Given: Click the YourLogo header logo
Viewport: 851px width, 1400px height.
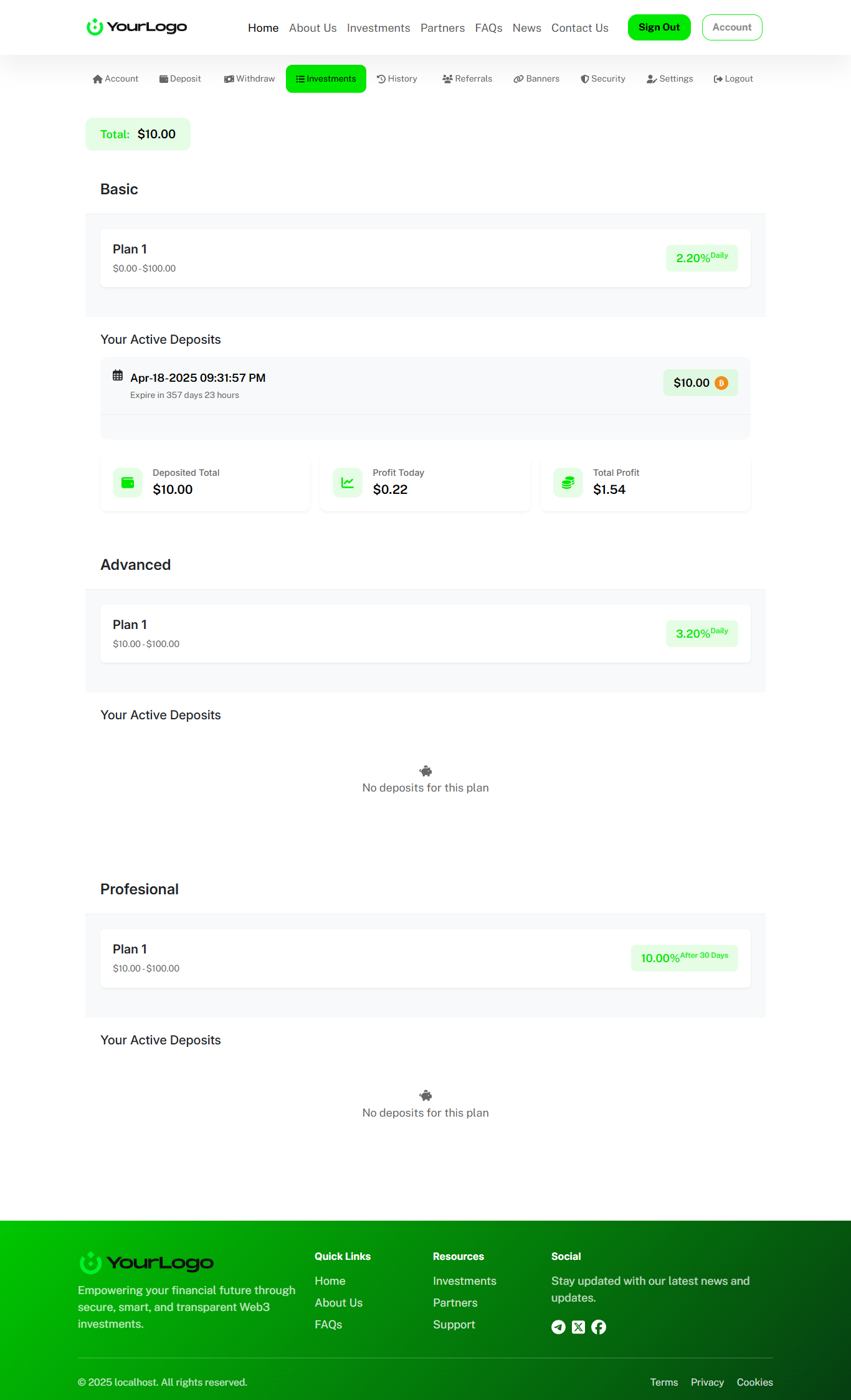Looking at the screenshot, I should coord(137,27).
